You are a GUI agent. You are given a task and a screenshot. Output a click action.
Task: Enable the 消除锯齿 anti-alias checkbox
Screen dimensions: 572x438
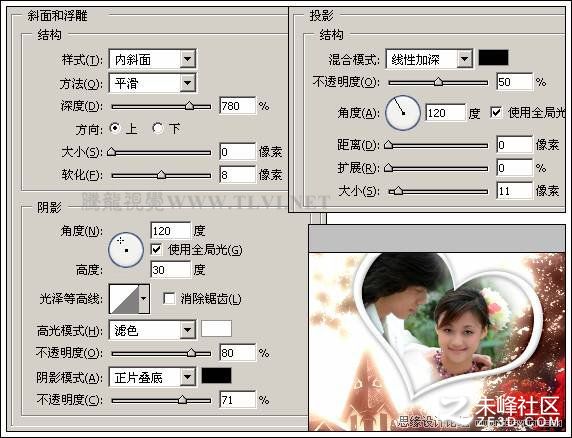169,299
